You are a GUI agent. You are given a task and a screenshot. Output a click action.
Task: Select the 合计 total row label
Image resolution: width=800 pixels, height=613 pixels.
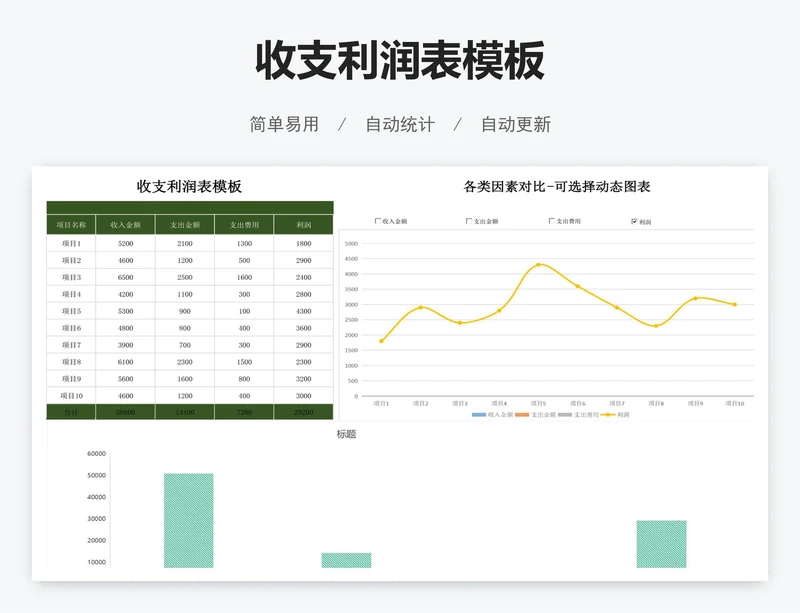click(71, 412)
